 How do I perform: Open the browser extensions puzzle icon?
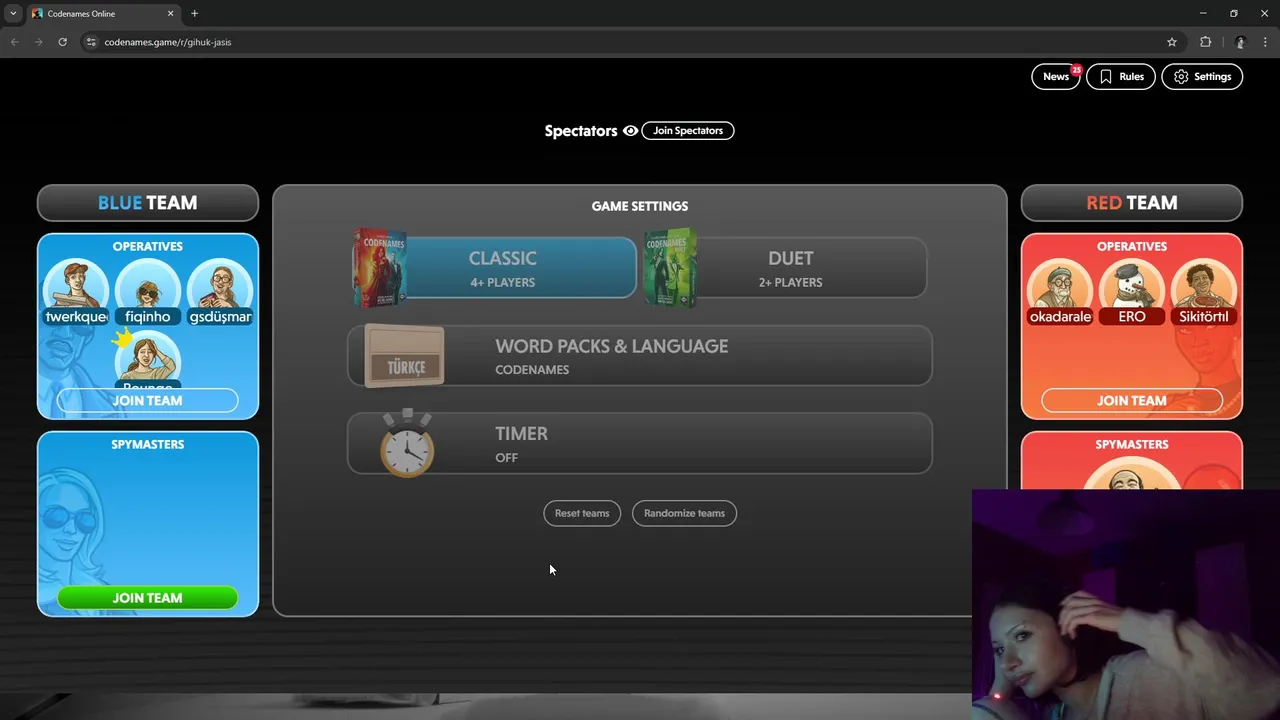[1205, 42]
